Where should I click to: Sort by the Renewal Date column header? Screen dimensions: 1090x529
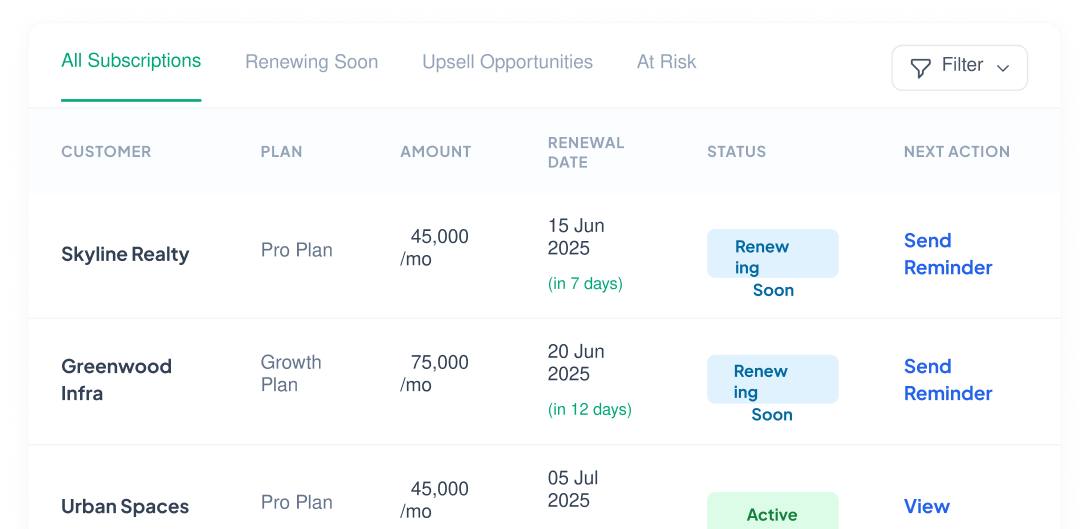(586, 152)
